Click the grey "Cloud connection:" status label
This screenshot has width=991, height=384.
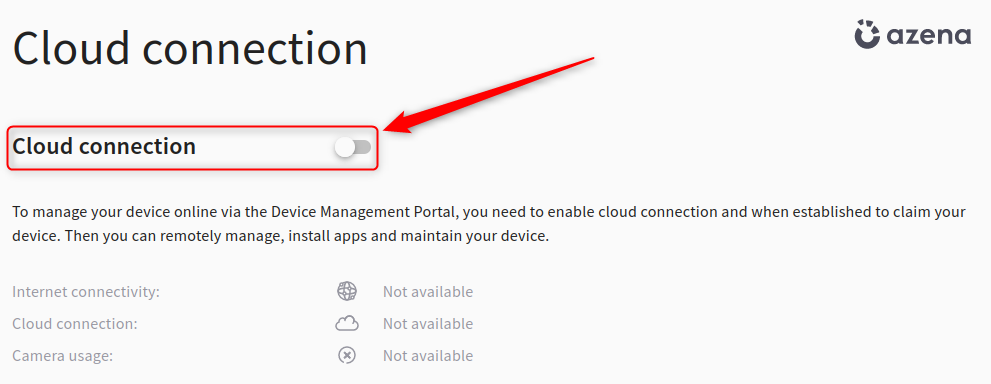point(75,324)
